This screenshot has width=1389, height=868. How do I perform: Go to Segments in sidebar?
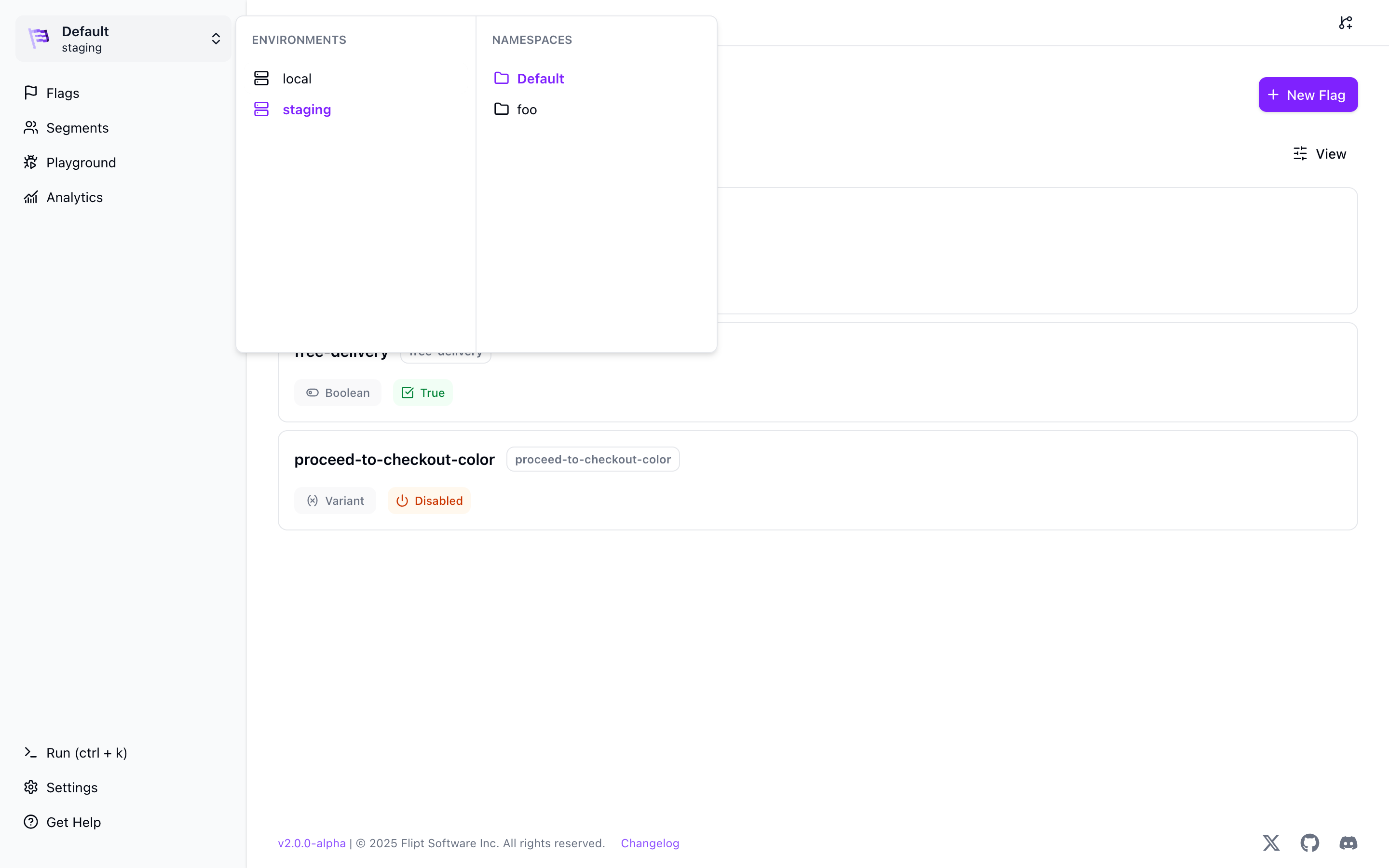point(77,127)
